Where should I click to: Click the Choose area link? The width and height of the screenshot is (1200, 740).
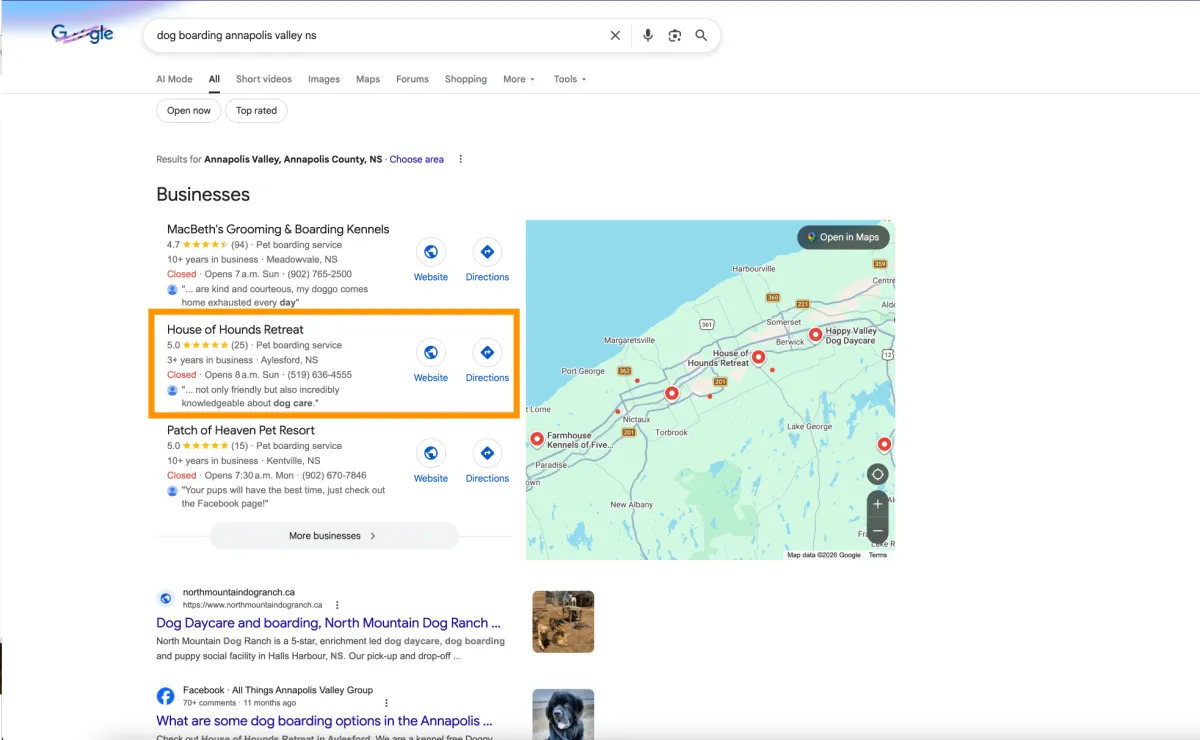(x=417, y=159)
